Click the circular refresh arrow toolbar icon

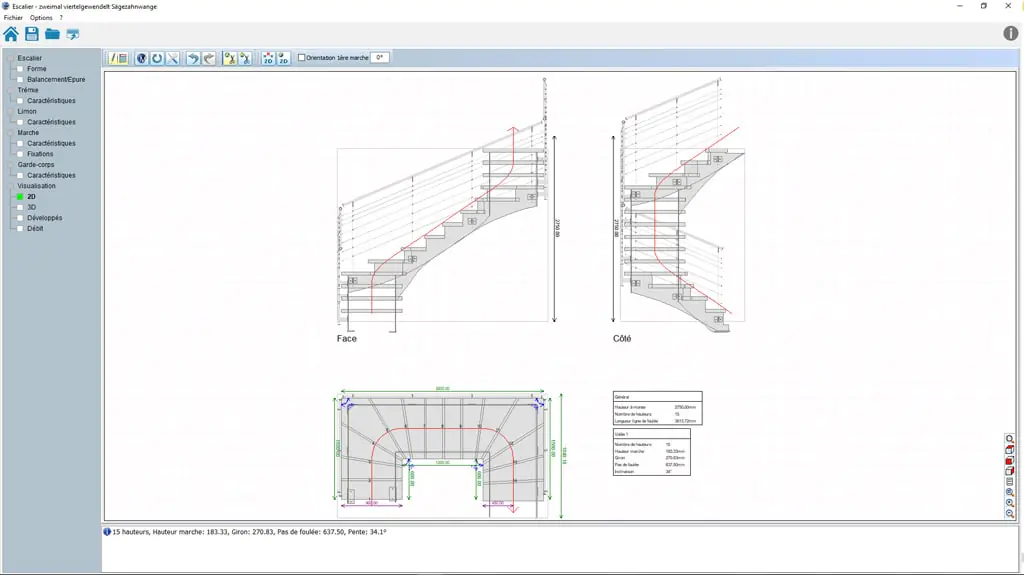[x=157, y=59]
